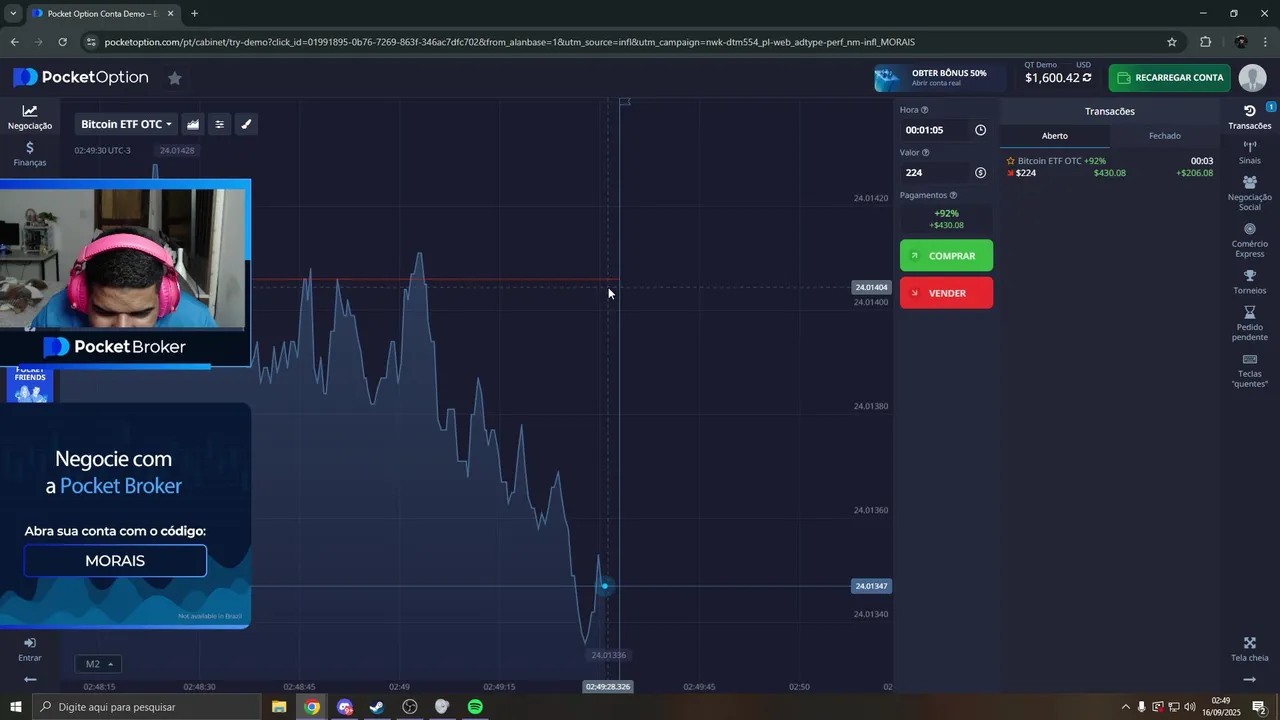The width and height of the screenshot is (1280, 720).
Task: Select the drawing brush tool
Action: point(247,124)
